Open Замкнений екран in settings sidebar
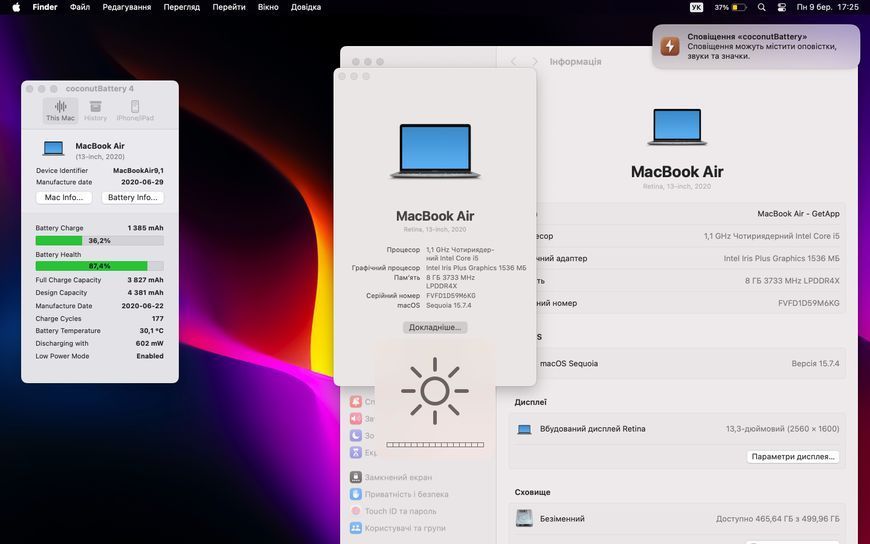The image size is (870, 544). point(398,477)
